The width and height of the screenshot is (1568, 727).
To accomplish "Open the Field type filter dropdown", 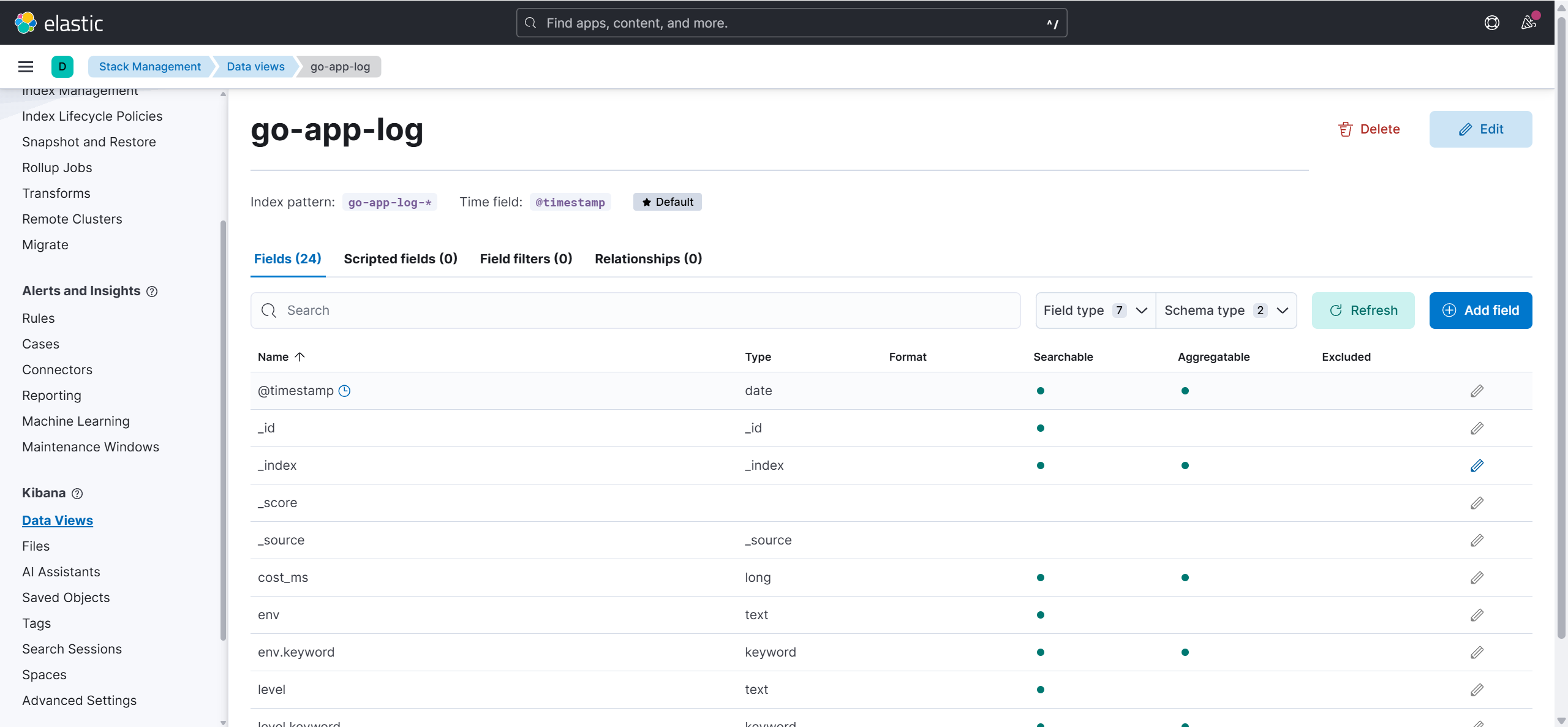I will click(x=1095, y=311).
